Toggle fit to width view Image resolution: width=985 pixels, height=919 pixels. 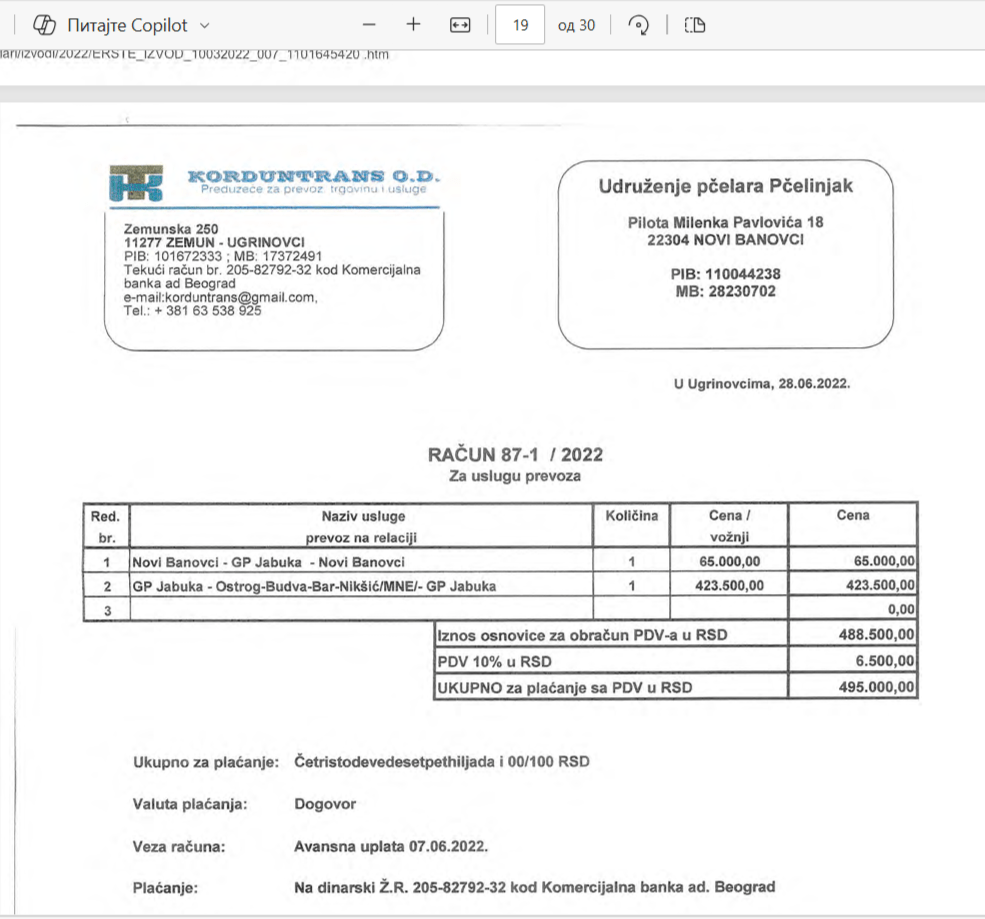(460, 25)
